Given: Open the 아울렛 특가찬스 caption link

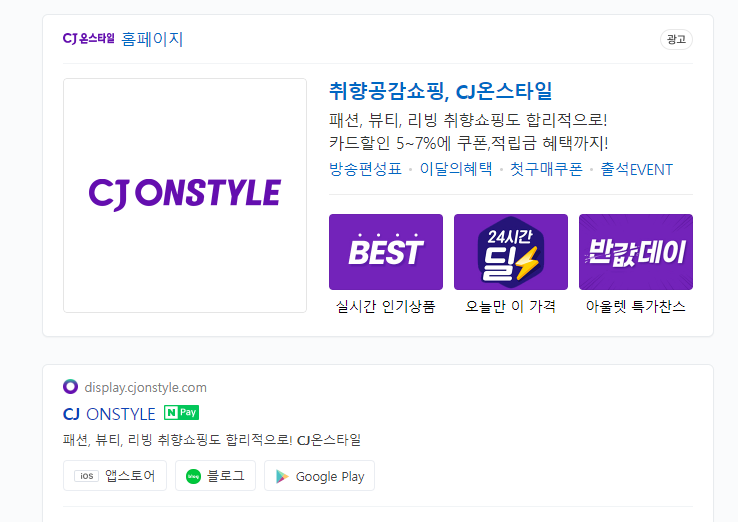Looking at the screenshot, I should pyautogui.click(x=635, y=306).
